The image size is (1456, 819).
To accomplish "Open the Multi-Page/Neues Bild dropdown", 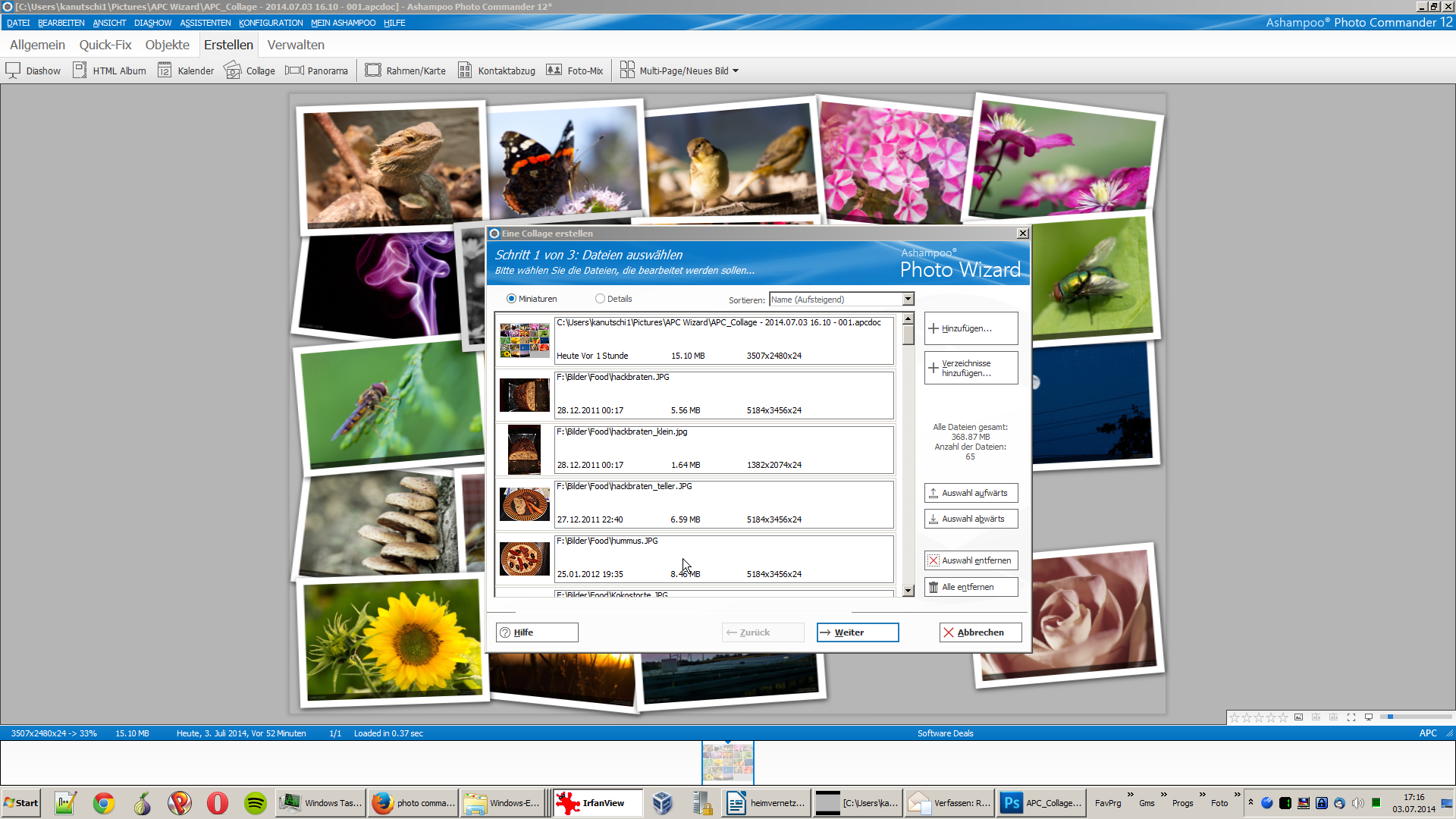I will tap(679, 71).
